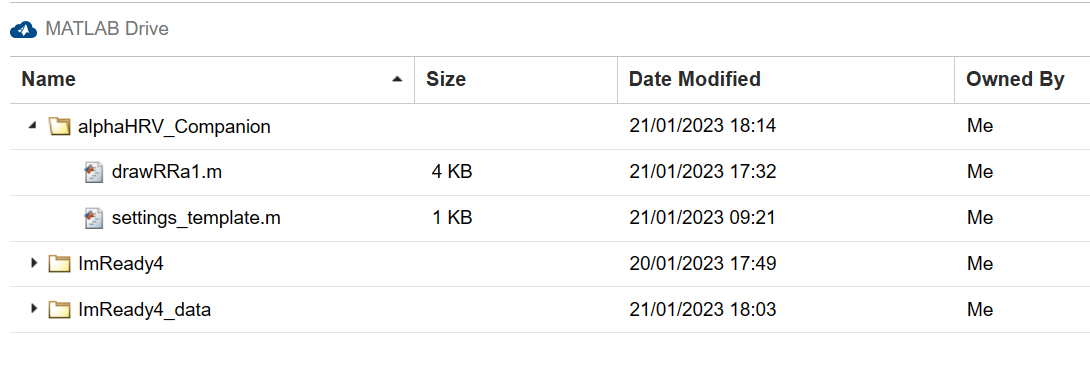The width and height of the screenshot is (1090, 375).
Task: Collapse the alphaHRV_Companion folder tree
Action: coord(33,127)
